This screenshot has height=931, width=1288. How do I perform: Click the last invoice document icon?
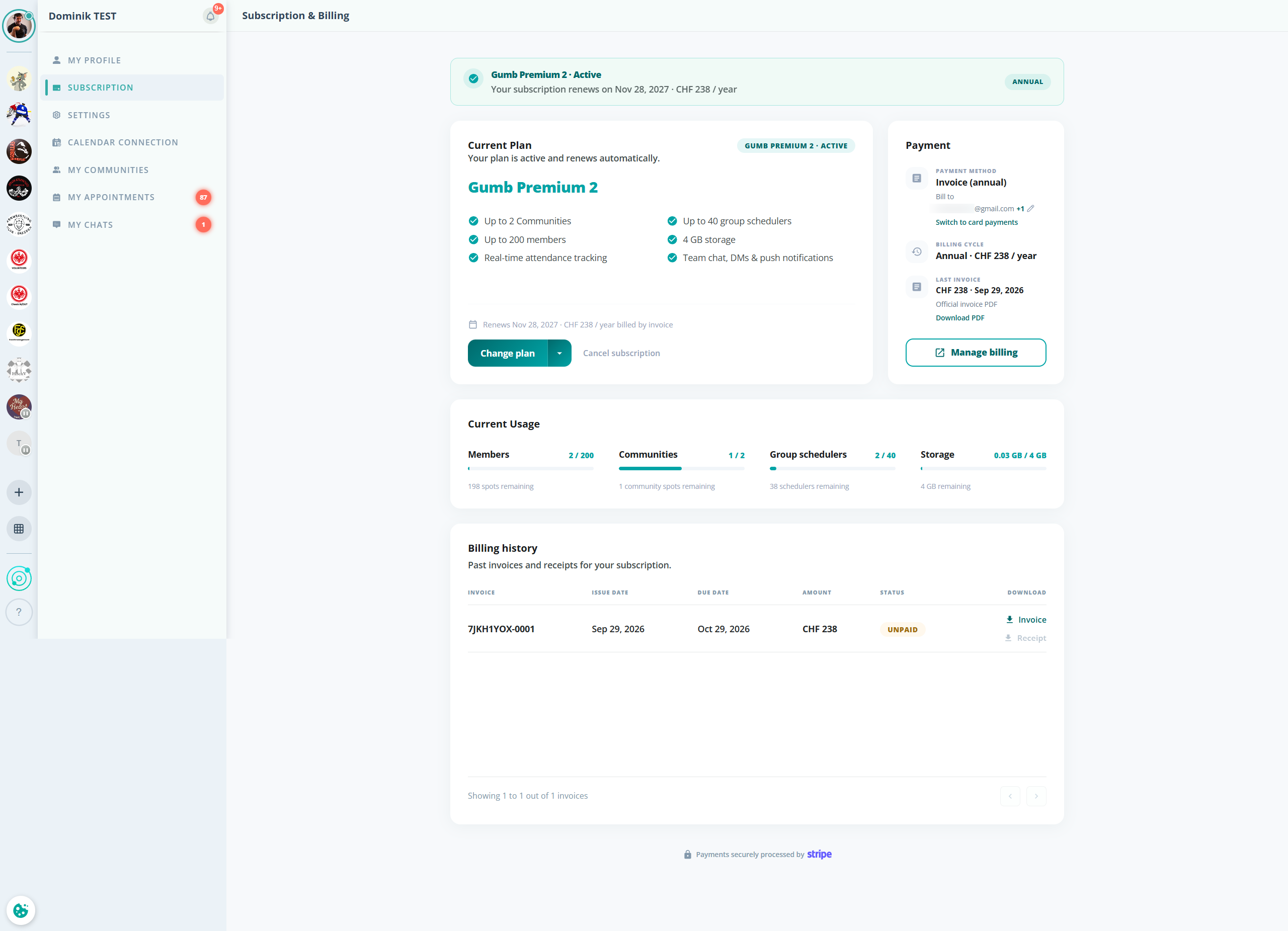click(x=917, y=287)
